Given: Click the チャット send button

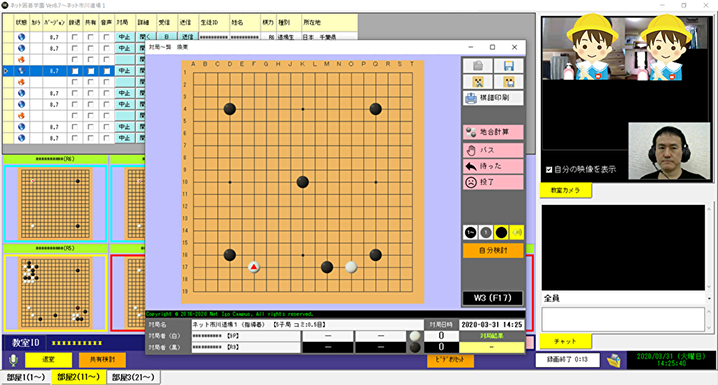Looking at the screenshot, I should tap(565, 341).
